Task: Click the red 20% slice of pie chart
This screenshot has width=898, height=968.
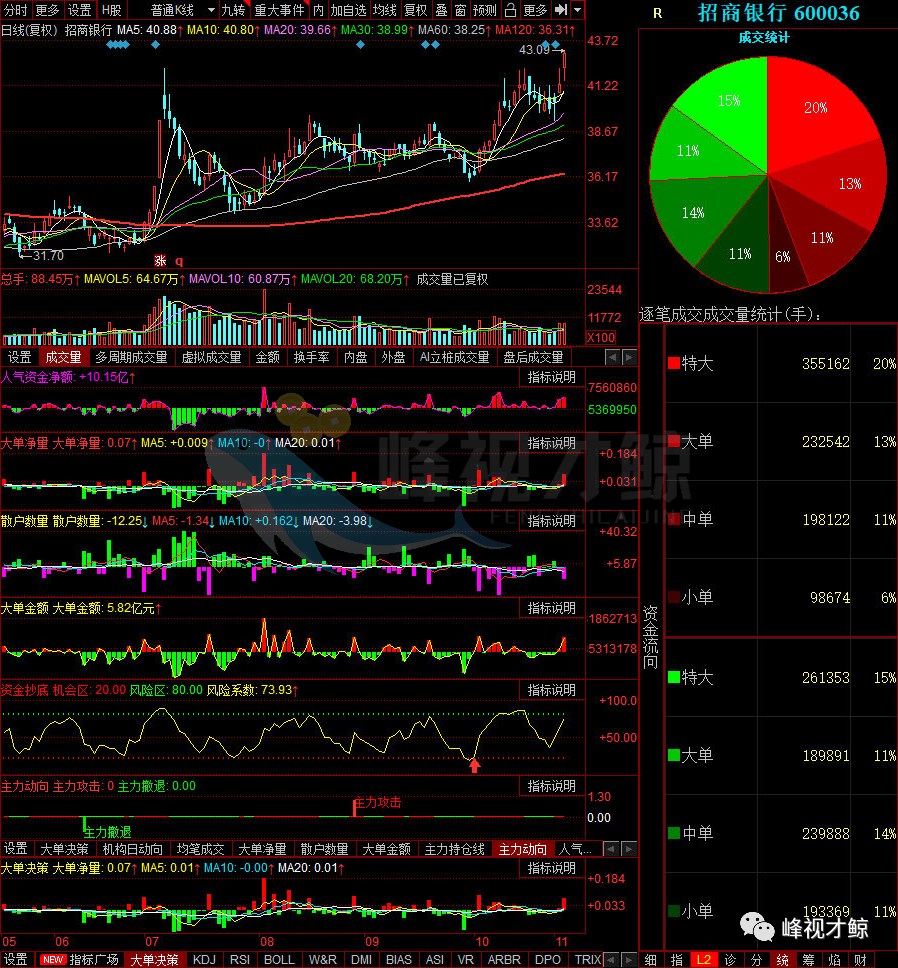Action: tap(816, 108)
